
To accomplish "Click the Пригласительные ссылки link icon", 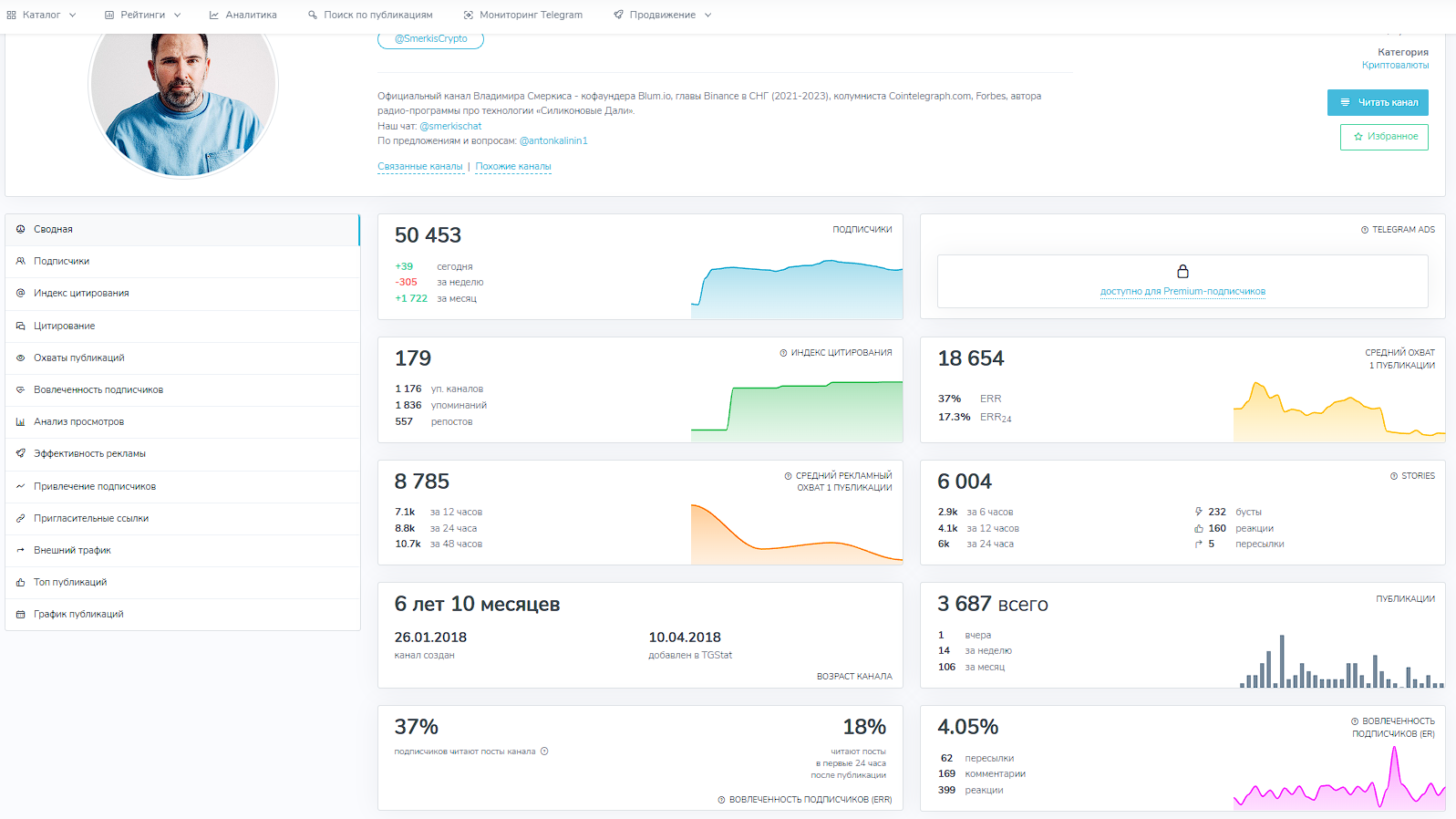I will tap(20, 518).
